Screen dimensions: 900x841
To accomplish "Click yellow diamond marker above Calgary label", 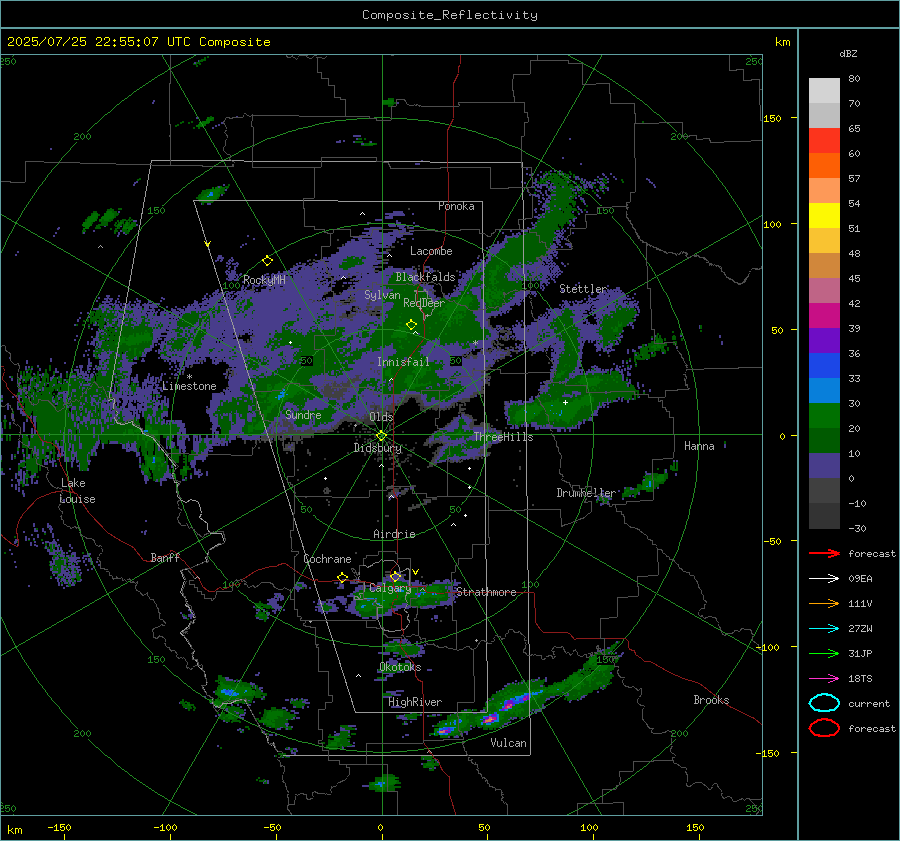I will [395, 576].
